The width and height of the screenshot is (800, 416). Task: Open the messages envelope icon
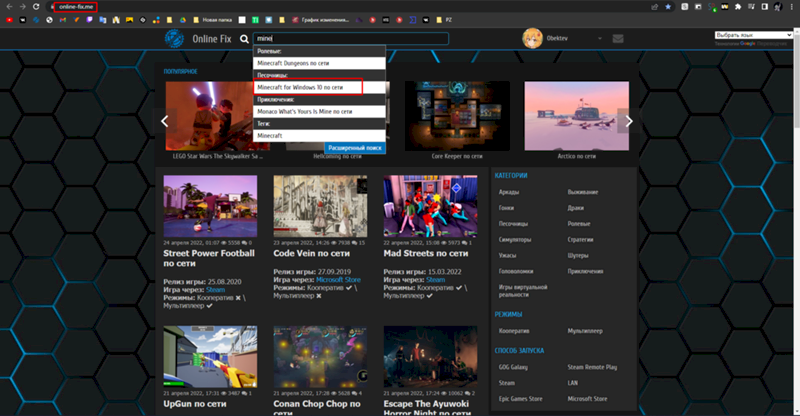(618, 38)
